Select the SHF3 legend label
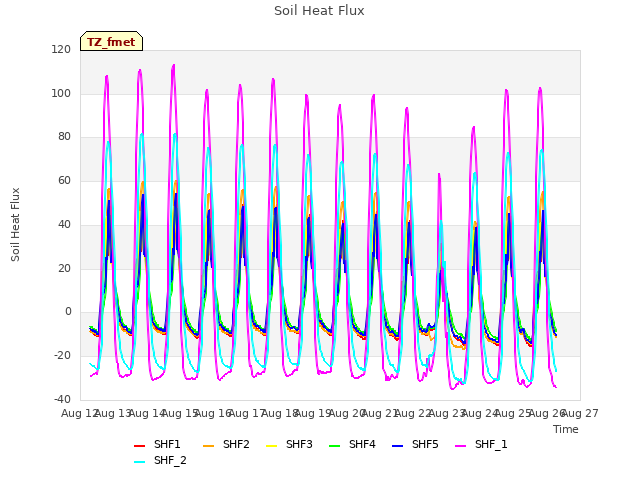Image resolution: width=640 pixels, height=480 pixels. (x=299, y=444)
